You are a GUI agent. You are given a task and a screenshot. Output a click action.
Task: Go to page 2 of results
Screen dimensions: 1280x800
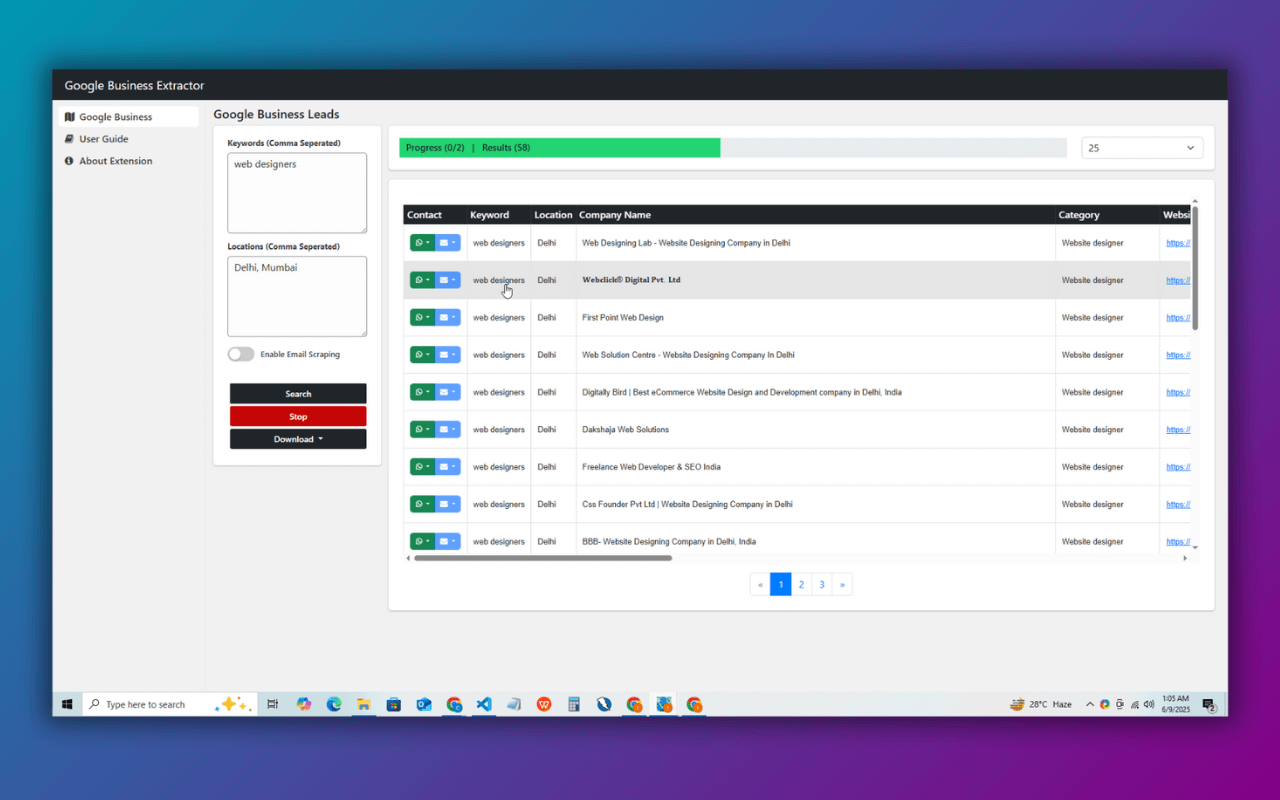tap(801, 585)
